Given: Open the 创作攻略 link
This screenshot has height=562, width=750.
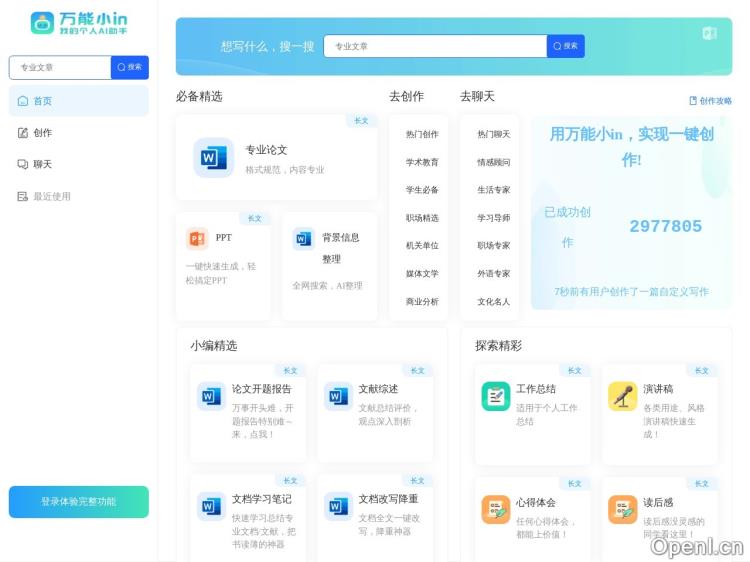Looking at the screenshot, I should [x=710, y=101].
